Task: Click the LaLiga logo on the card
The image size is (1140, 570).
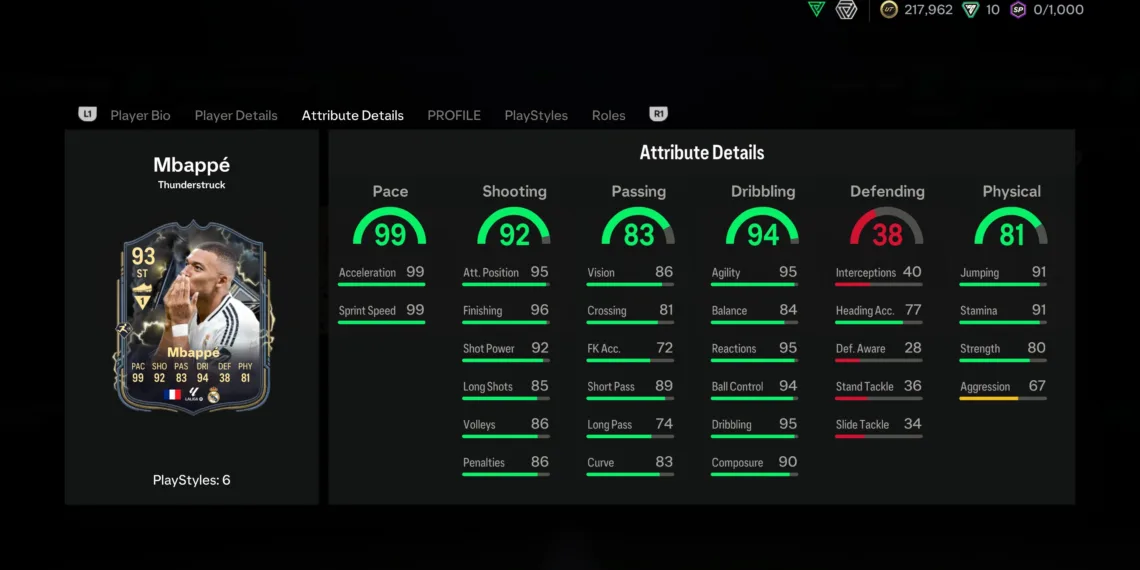Action: pos(193,395)
